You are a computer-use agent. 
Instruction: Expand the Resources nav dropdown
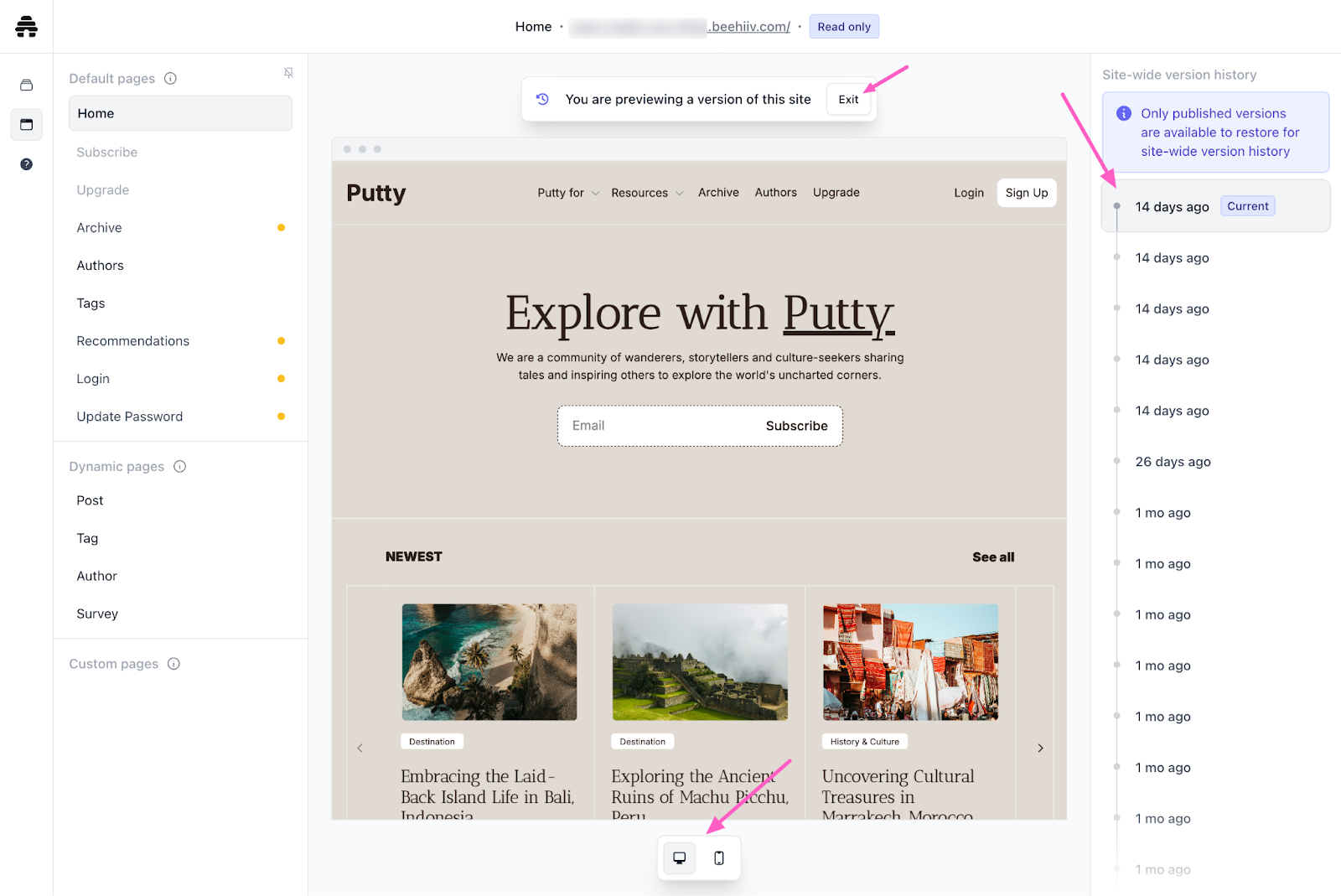point(647,193)
